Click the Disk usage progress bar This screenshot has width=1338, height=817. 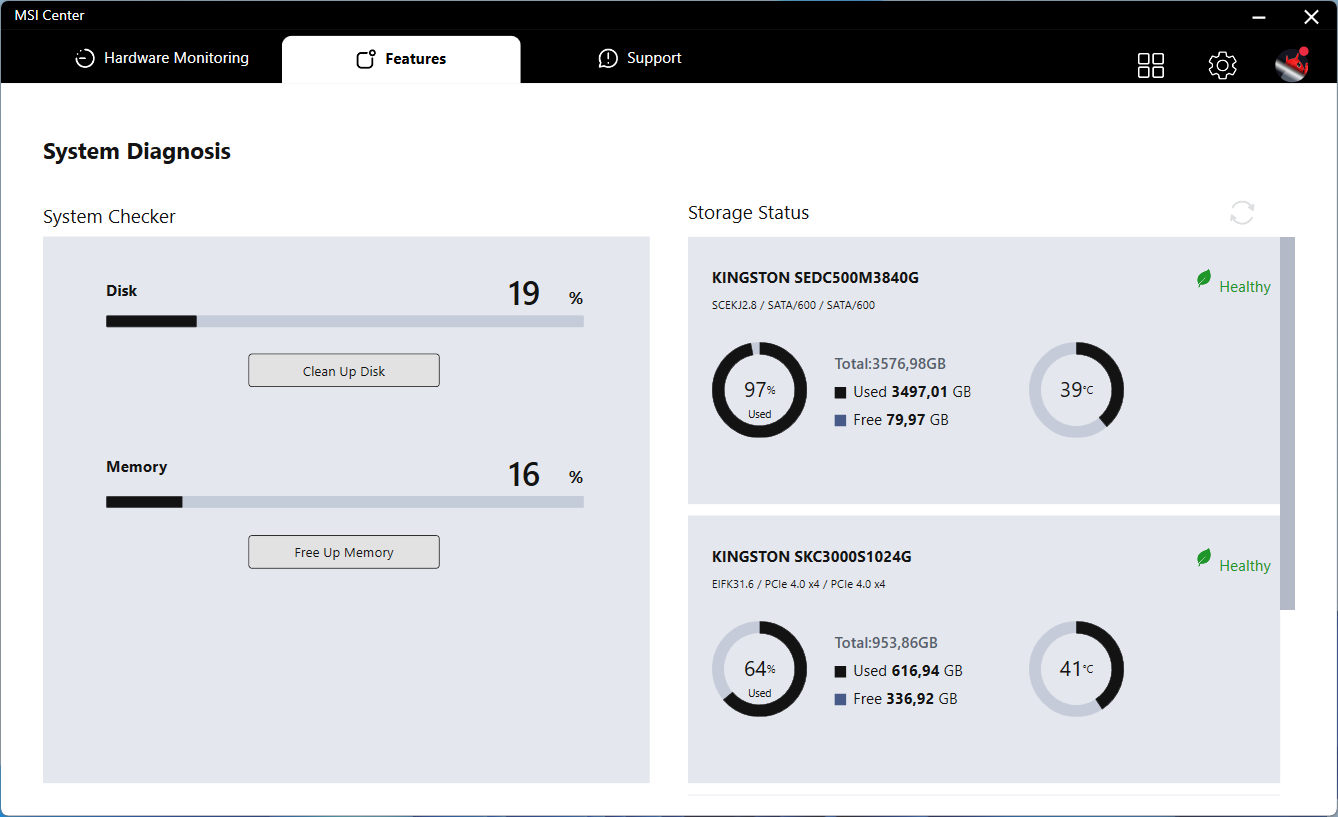click(344, 321)
